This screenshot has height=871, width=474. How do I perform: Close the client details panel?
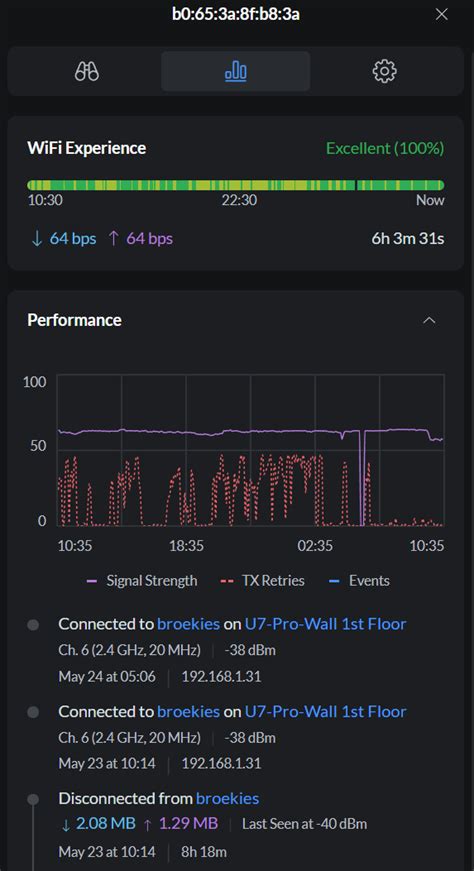coord(442,14)
